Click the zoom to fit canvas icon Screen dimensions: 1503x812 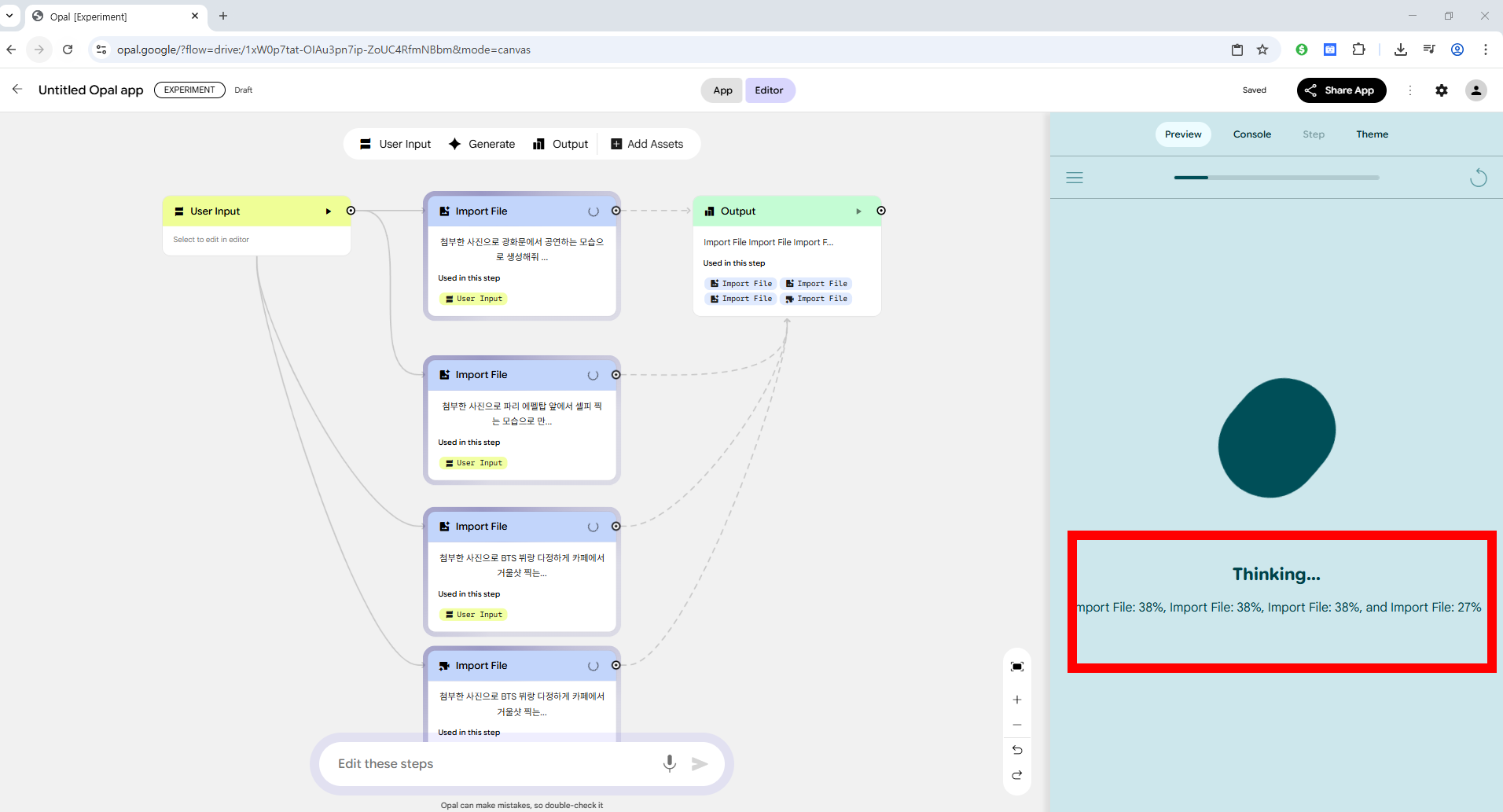click(1017, 667)
